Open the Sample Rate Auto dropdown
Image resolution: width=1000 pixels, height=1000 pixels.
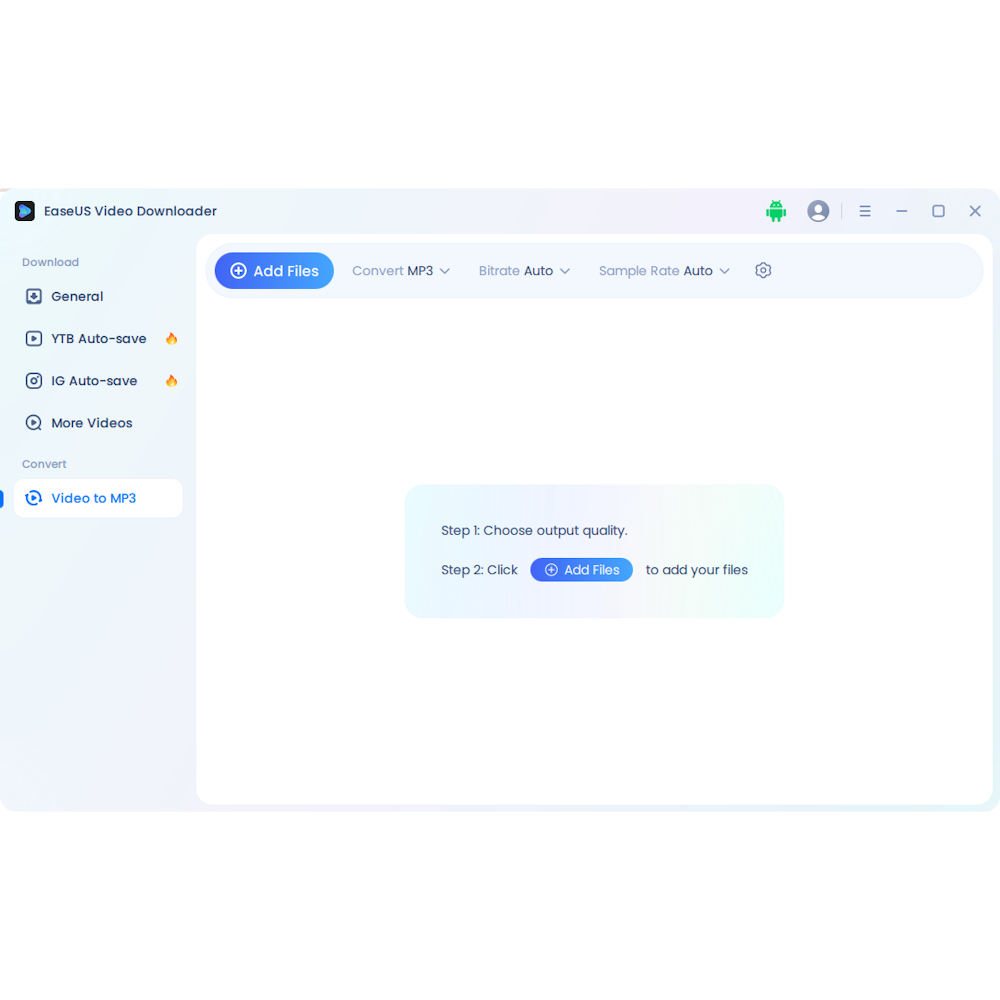click(663, 270)
